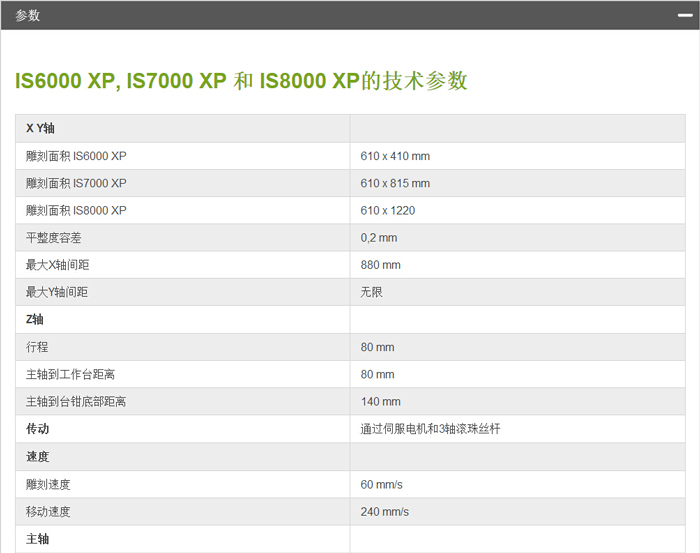Select value 880 mm
This screenshot has width=700, height=553.
[x=380, y=265]
